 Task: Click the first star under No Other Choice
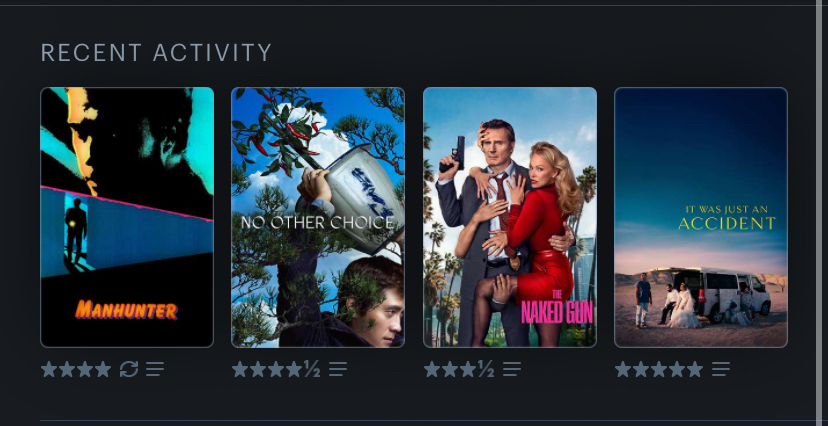point(240,369)
